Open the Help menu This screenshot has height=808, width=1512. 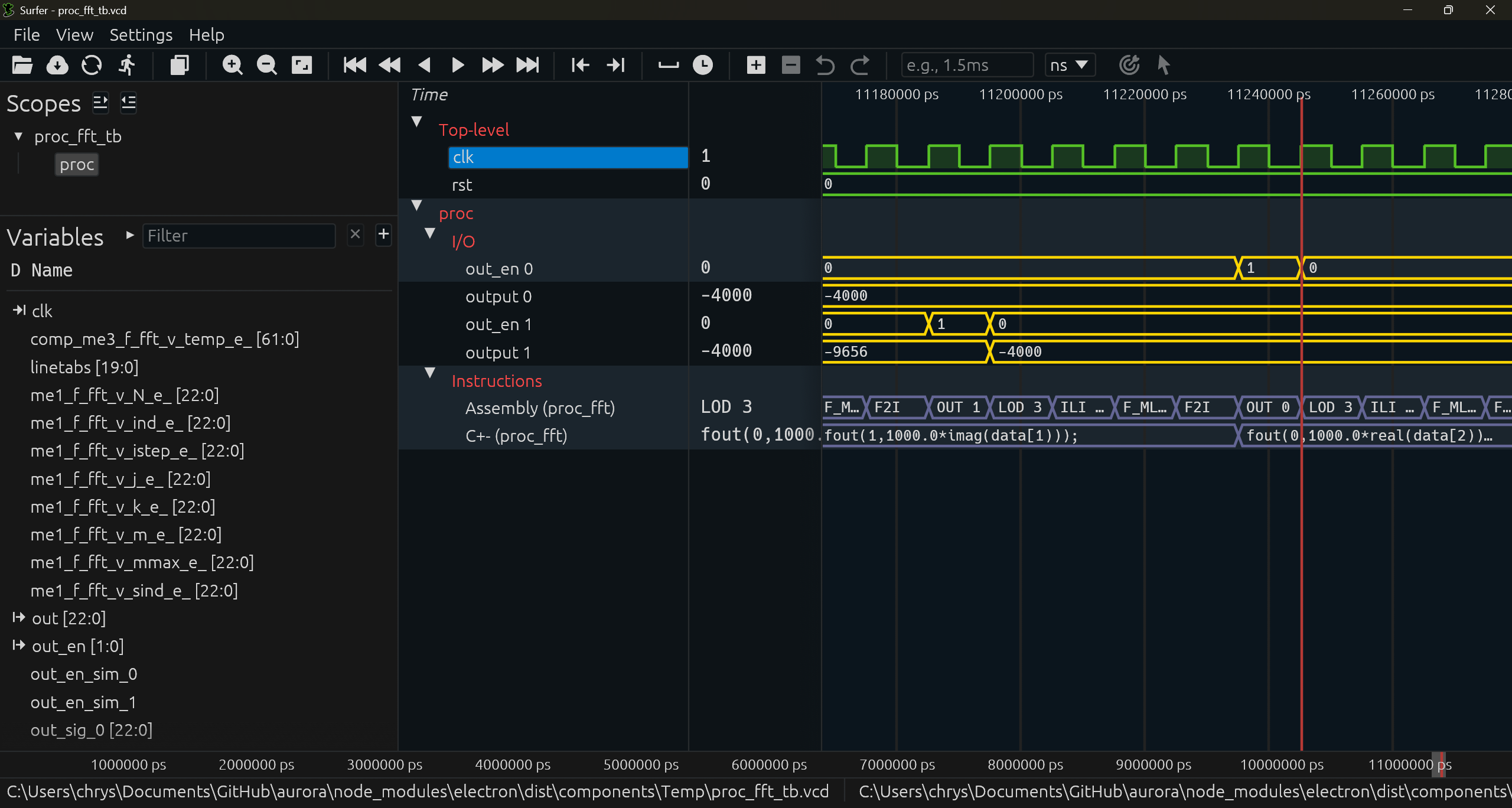(x=207, y=35)
